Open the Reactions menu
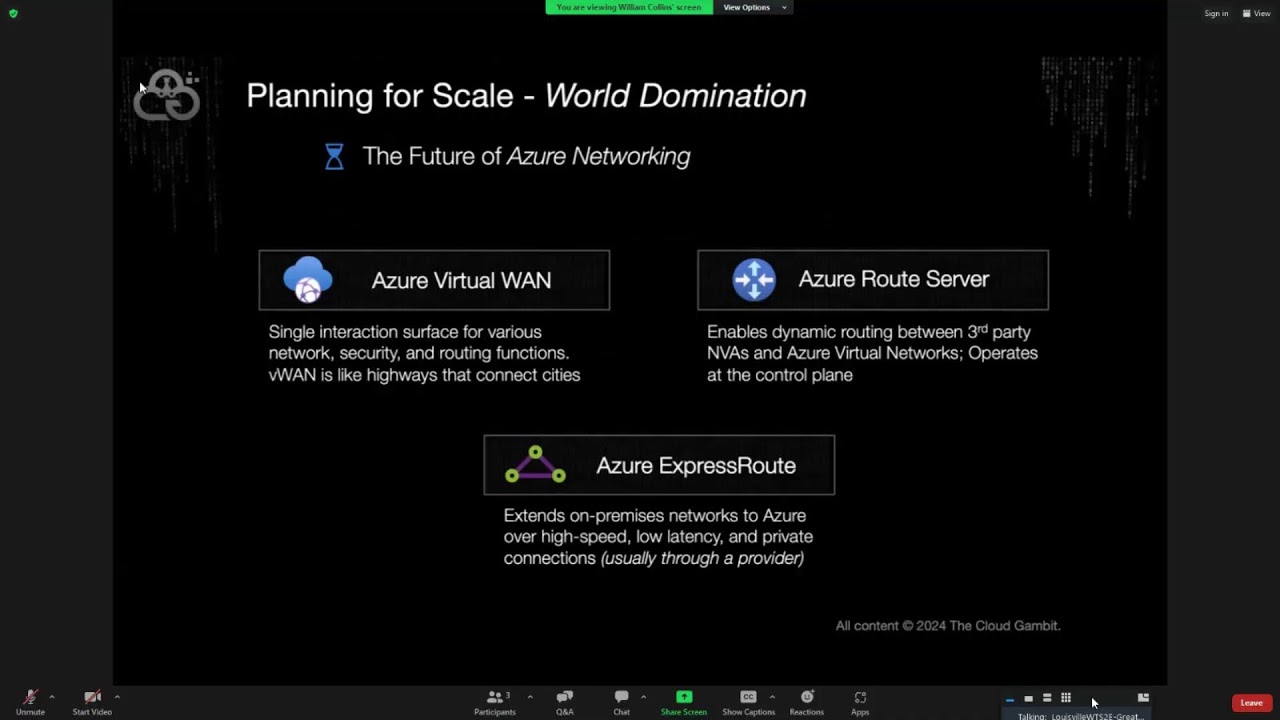This screenshot has height=720, width=1280. point(807,702)
